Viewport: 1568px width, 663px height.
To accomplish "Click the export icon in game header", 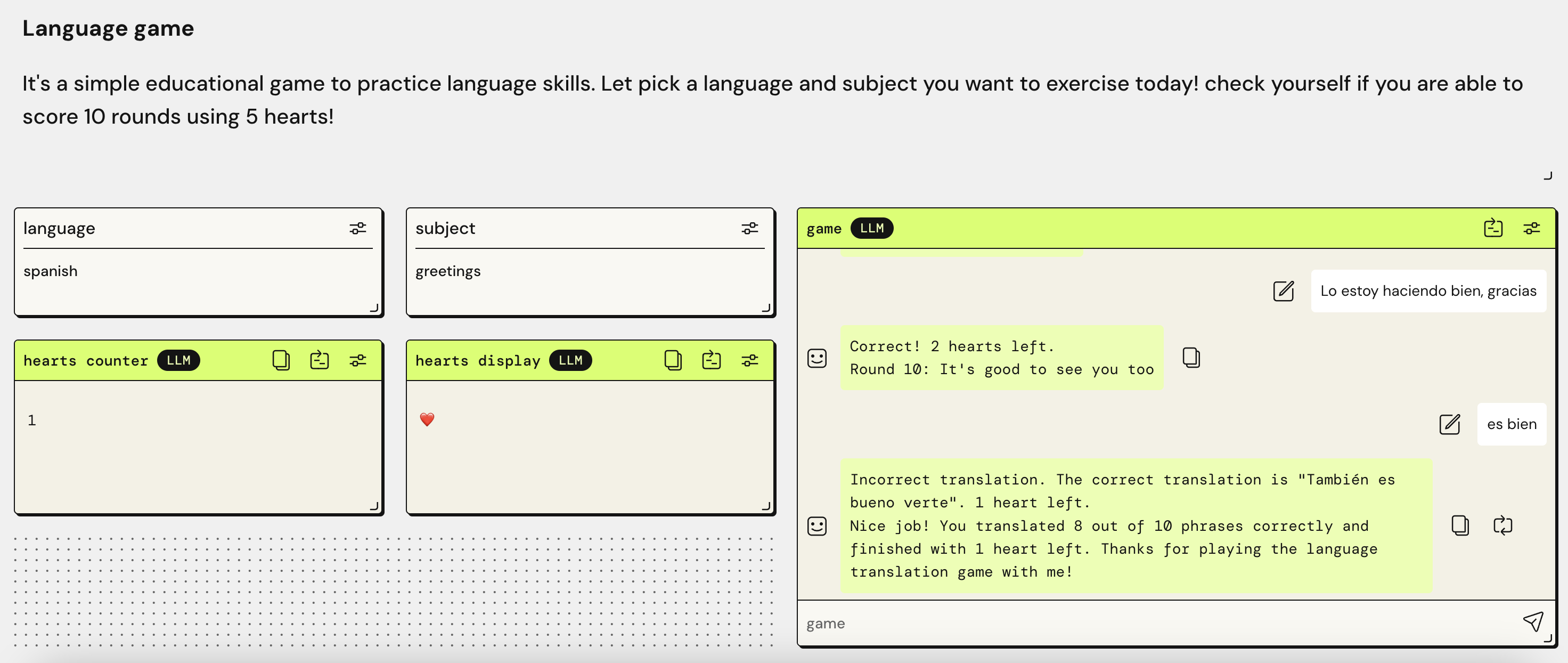I will pos(1492,228).
